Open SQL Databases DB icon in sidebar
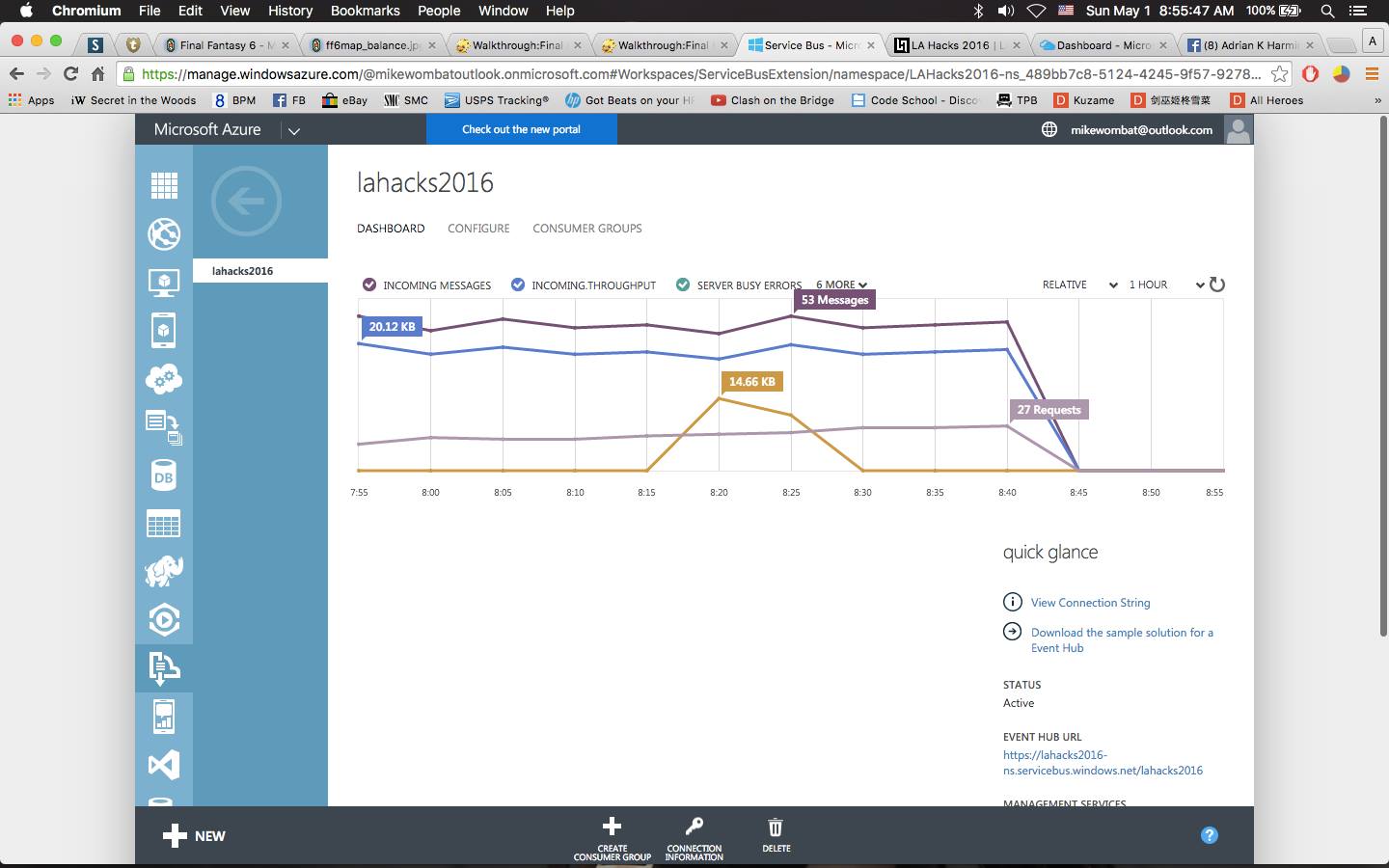Screen dimensions: 1389x868 tap(164, 475)
